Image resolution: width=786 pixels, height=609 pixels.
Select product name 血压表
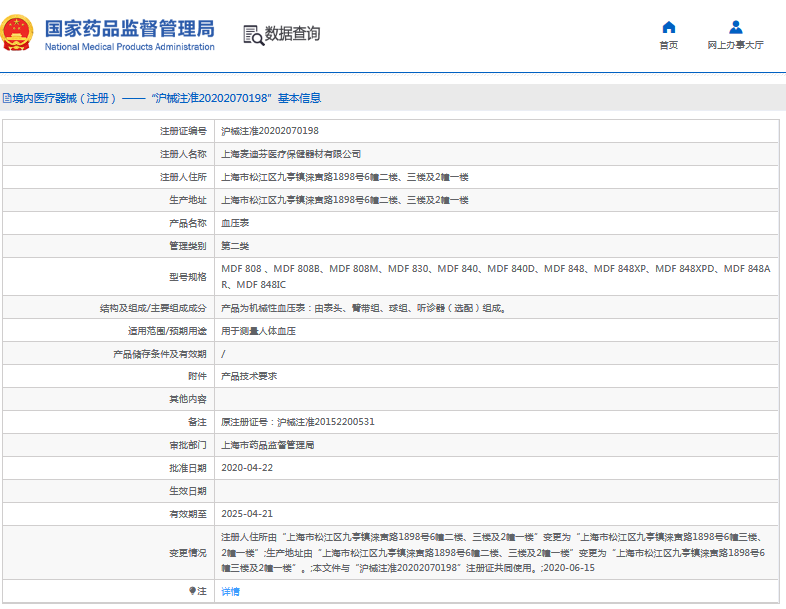click(x=235, y=223)
